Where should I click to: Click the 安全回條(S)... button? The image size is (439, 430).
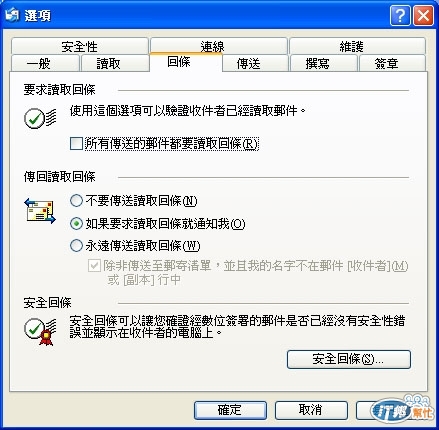point(349,359)
